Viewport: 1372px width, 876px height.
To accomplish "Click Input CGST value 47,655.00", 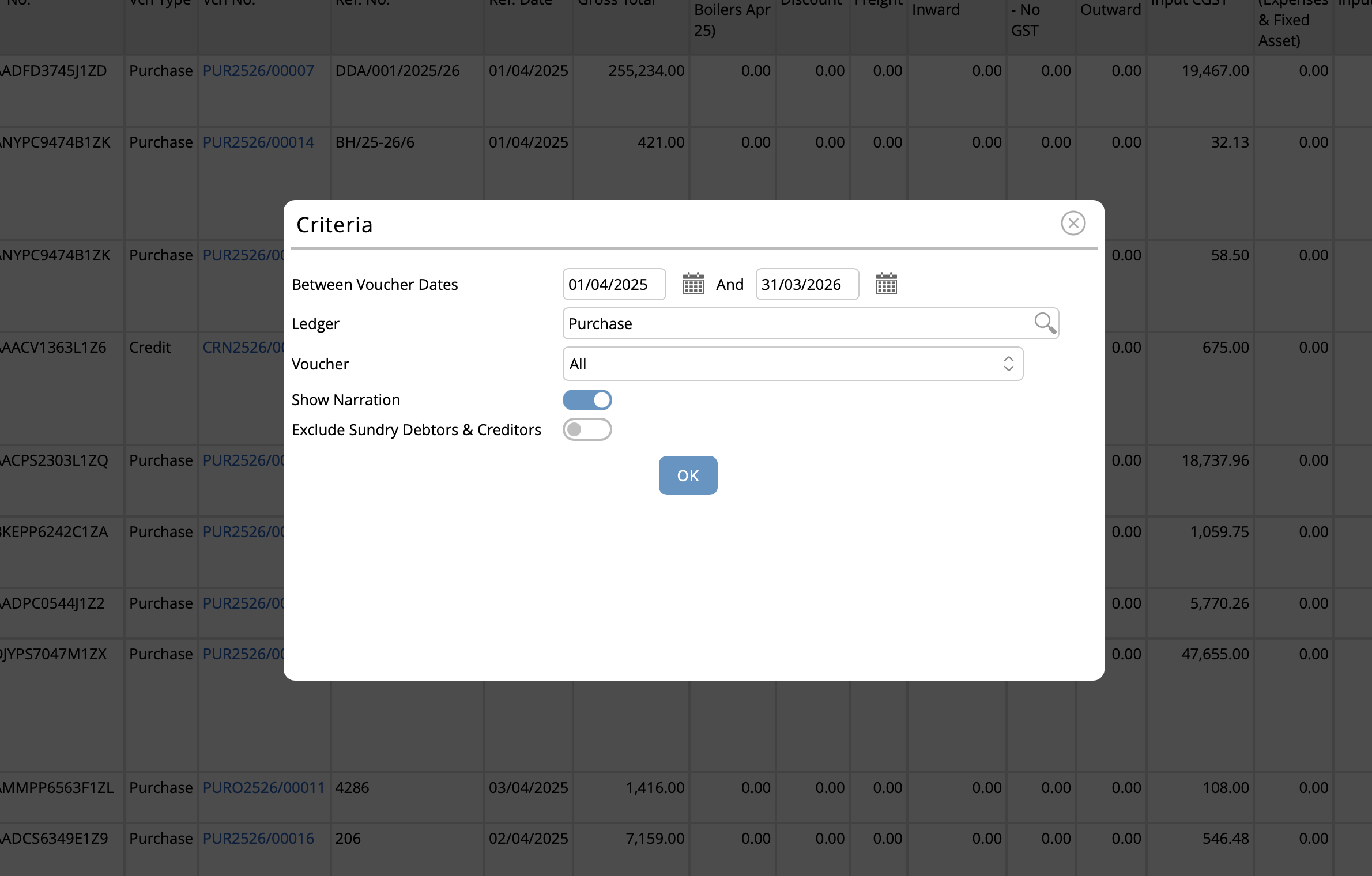I will 1215,654.
